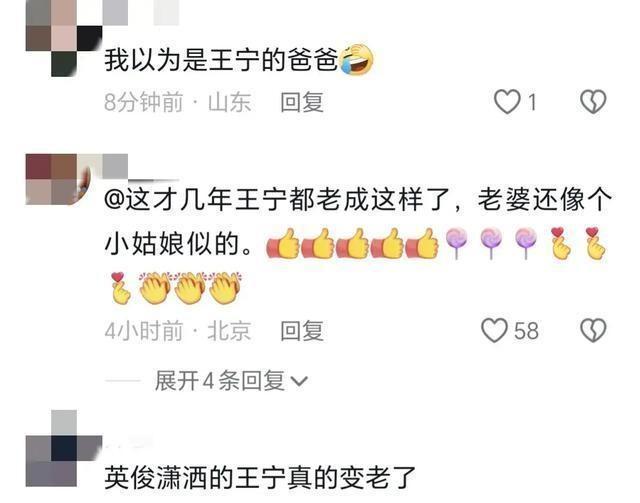
Task: Tap the 4小时前 · 北京 timestamp
Action: [x=178, y=331]
